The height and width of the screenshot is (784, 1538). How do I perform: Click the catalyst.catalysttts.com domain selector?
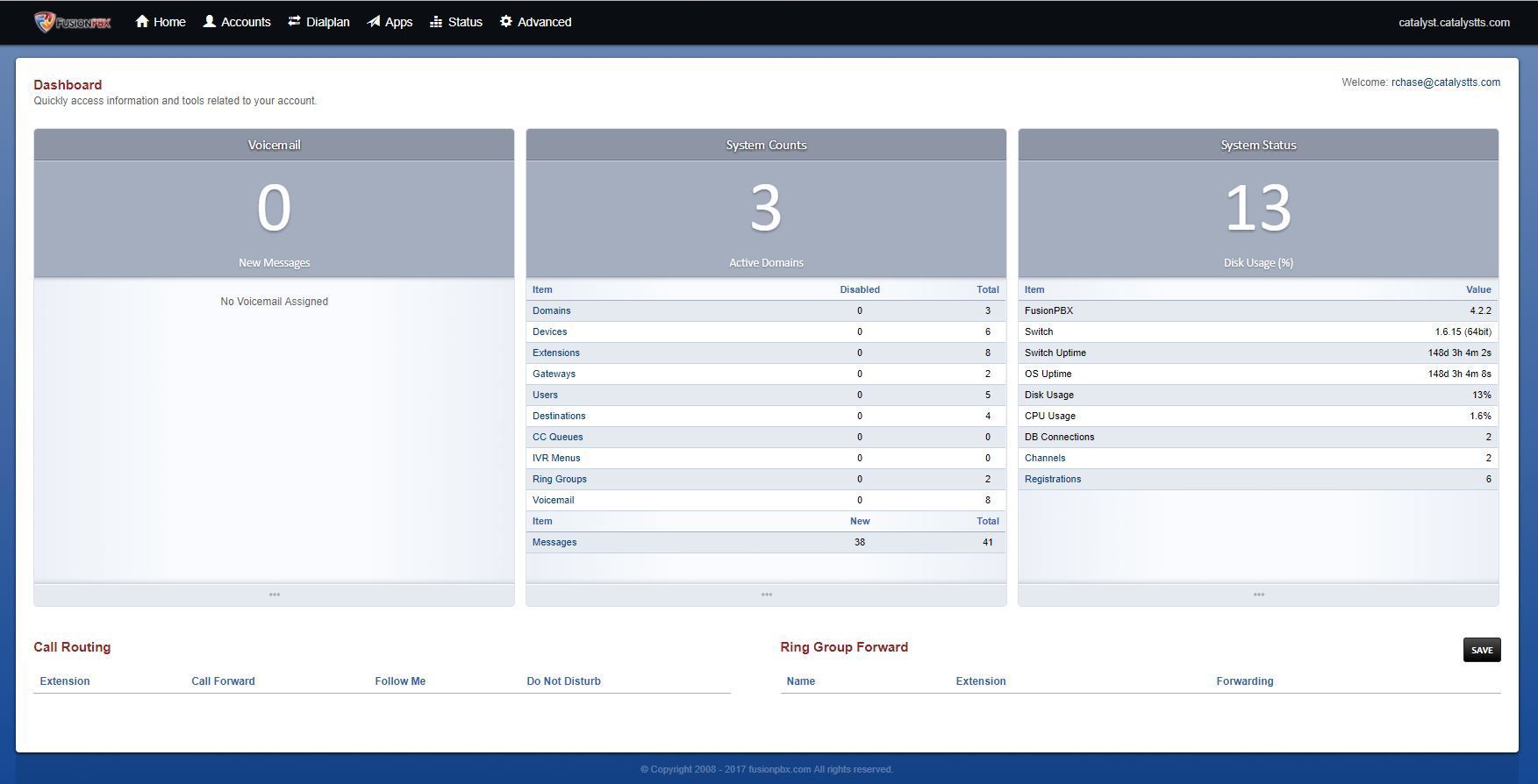(x=1454, y=23)
